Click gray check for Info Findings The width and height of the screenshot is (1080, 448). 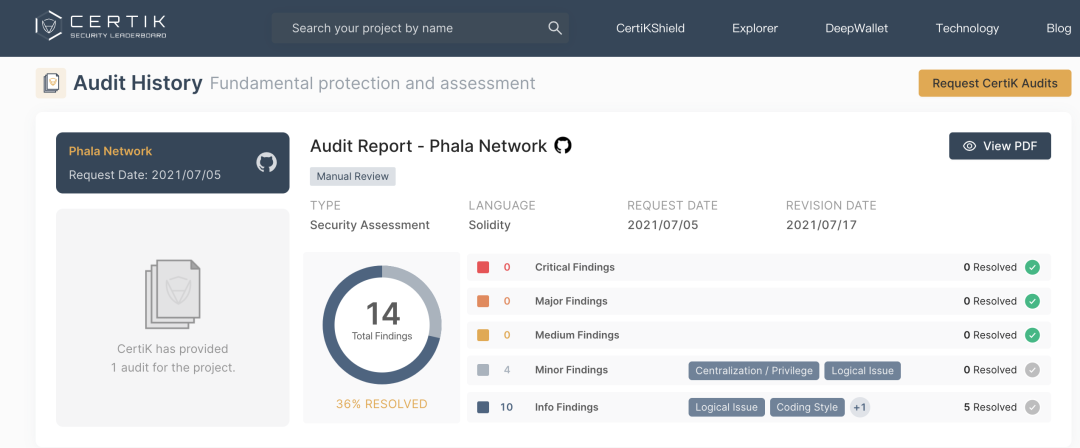coord(1032,407)
